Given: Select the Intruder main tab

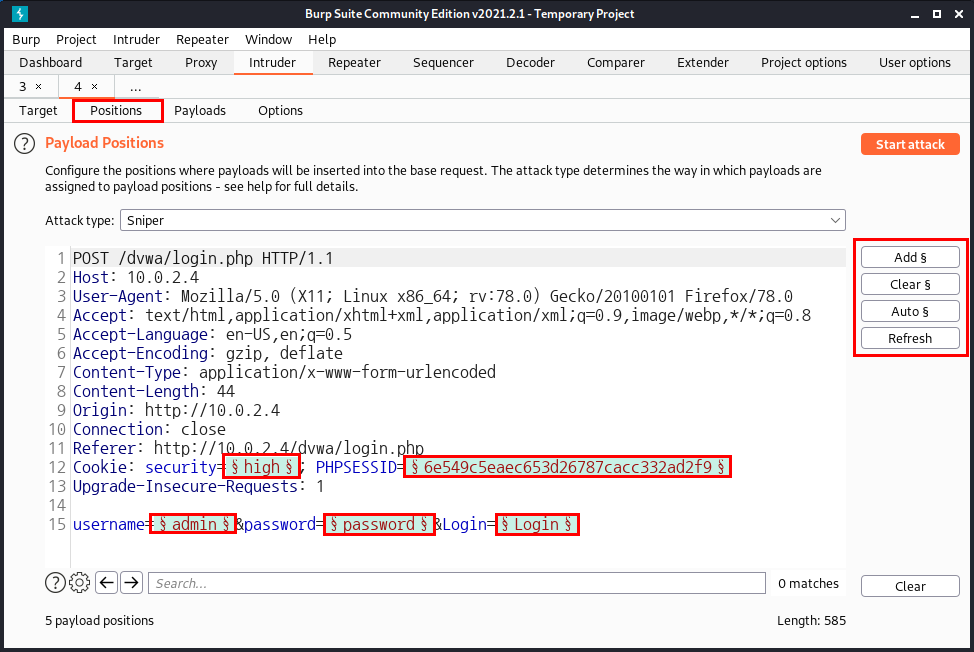Looking at the screenshot, I should click(272, 63).
